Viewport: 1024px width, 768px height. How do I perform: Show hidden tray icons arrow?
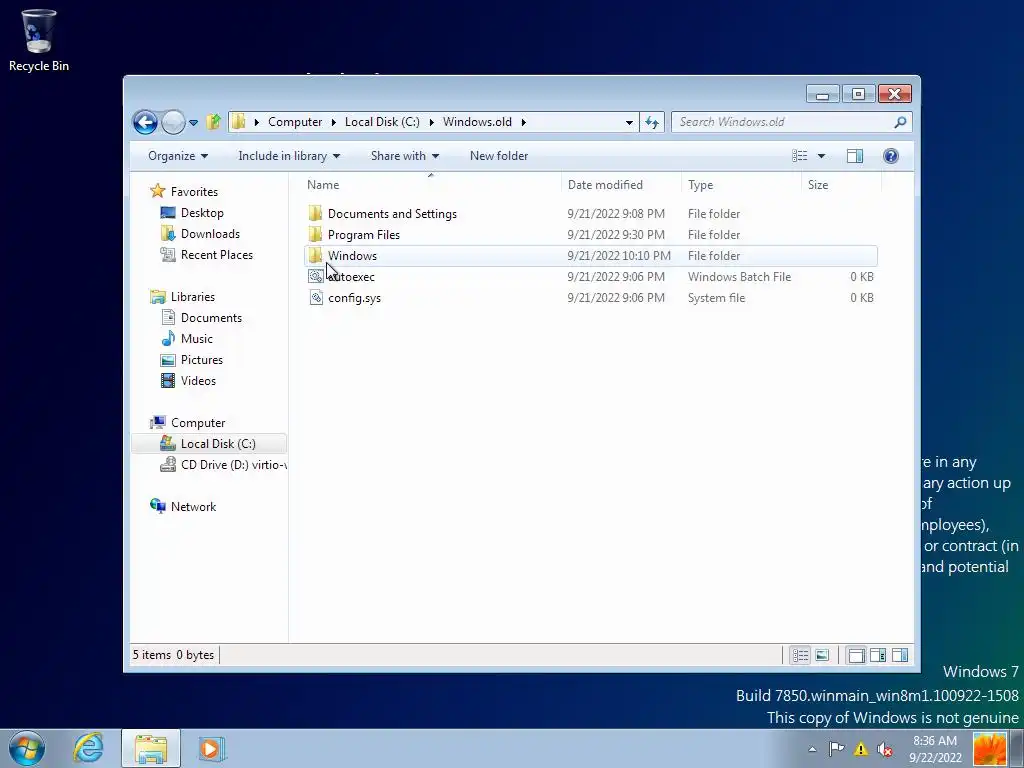pyautogui.click(x=812, y=749)
